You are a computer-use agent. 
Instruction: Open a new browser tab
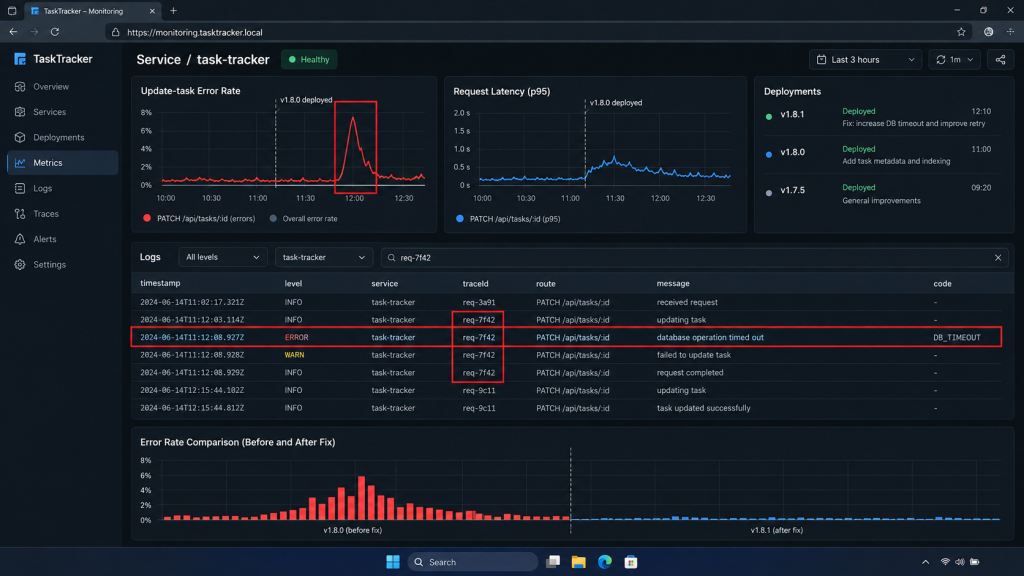173,10
